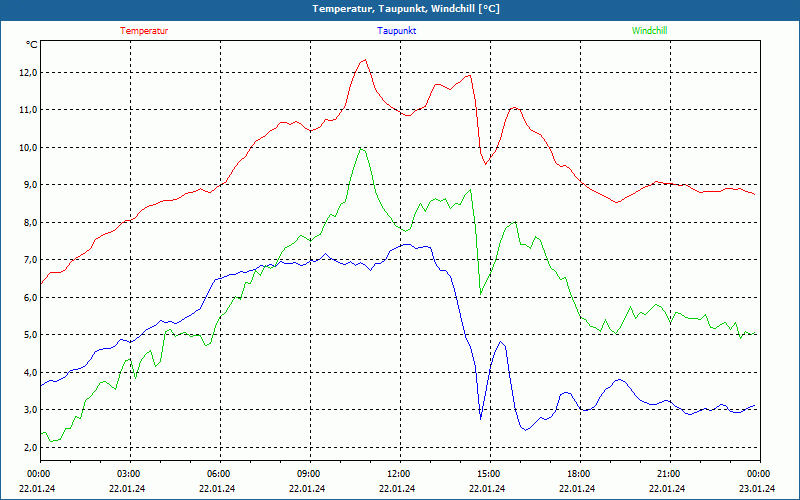Screen dimensions: 800x500
Task: Click the green Windchill legend label
Action: coord(649,31)
